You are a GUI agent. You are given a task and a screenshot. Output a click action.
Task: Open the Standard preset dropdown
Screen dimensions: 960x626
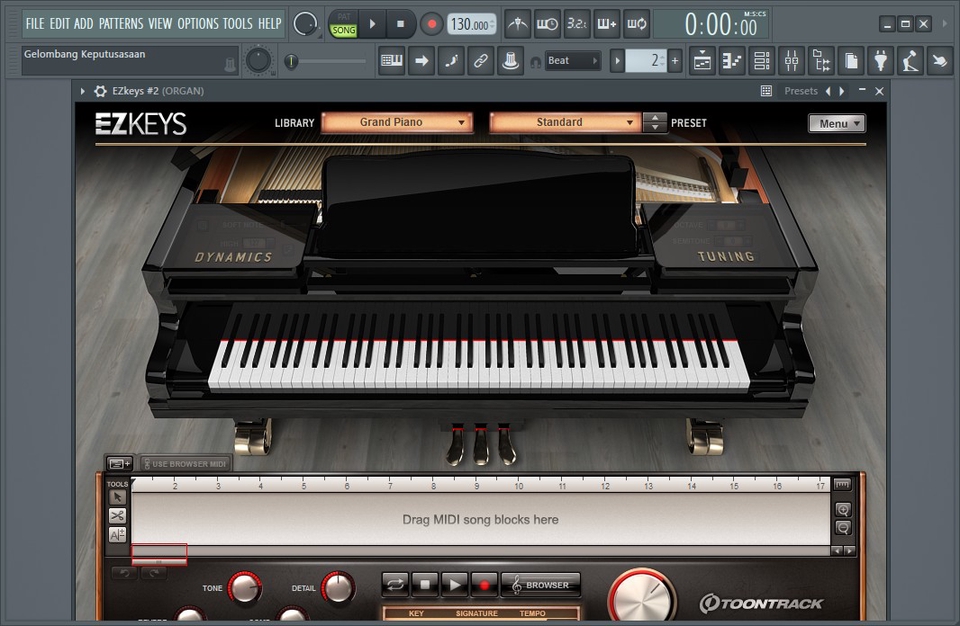[x=565, y=122]
